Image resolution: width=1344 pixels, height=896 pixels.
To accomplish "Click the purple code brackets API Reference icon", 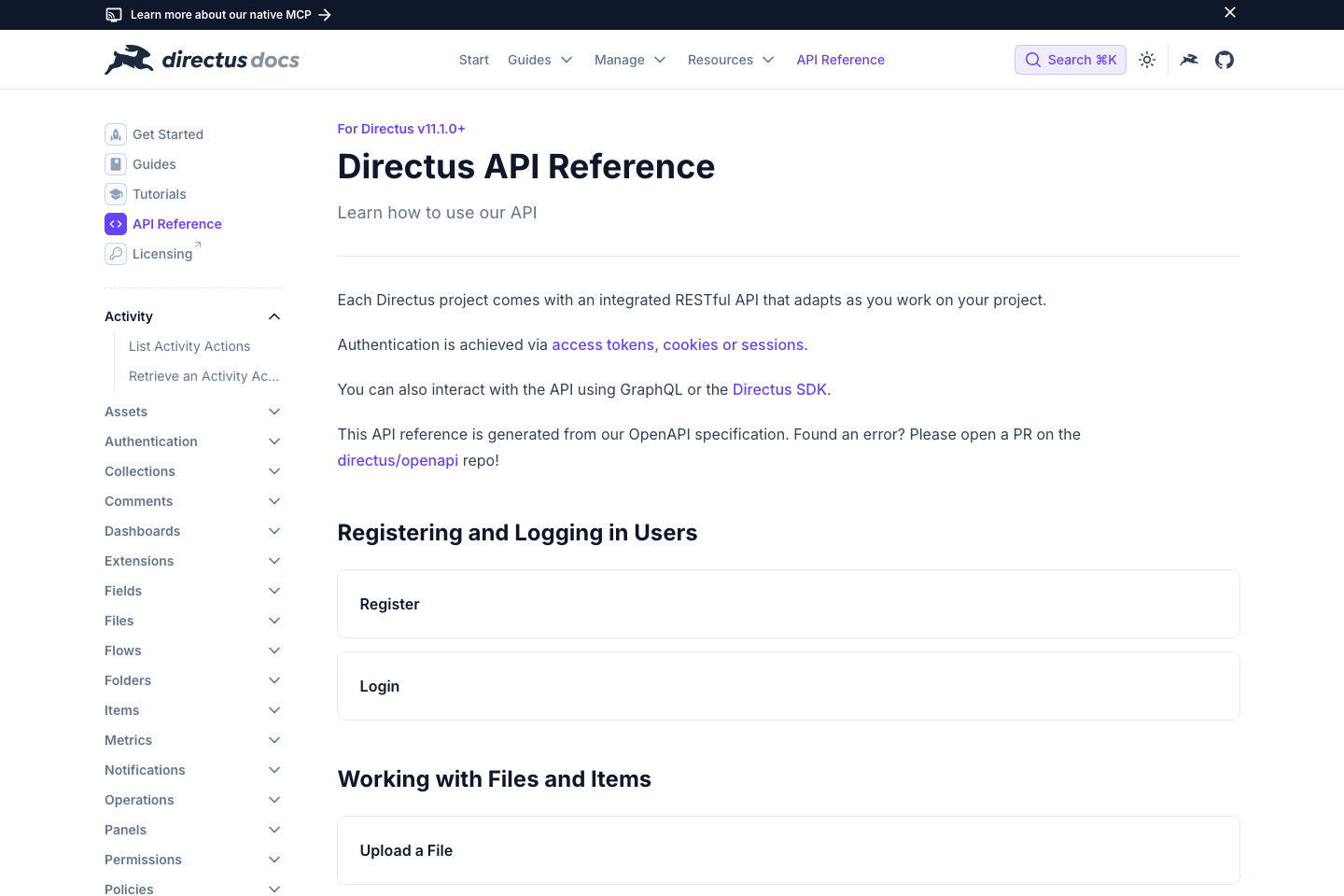I will [115, 224].
